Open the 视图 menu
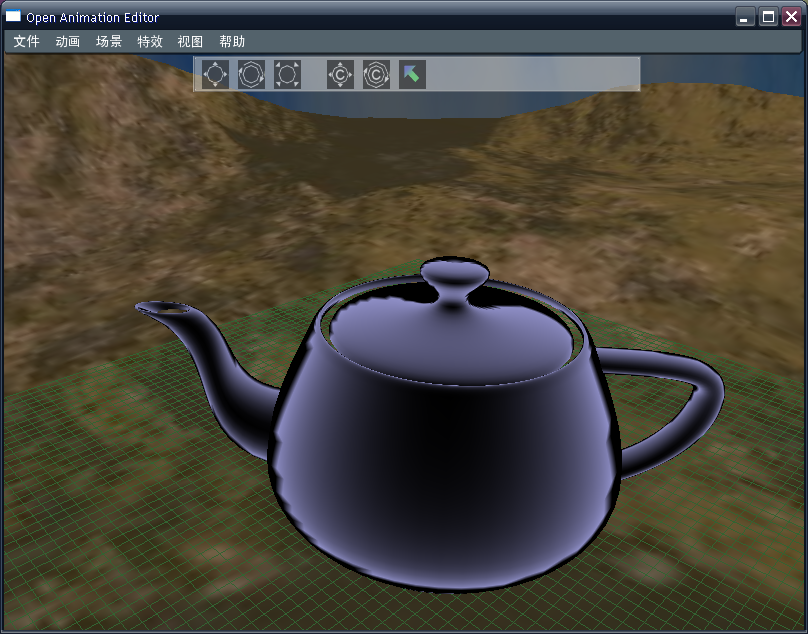 [190, 41]
